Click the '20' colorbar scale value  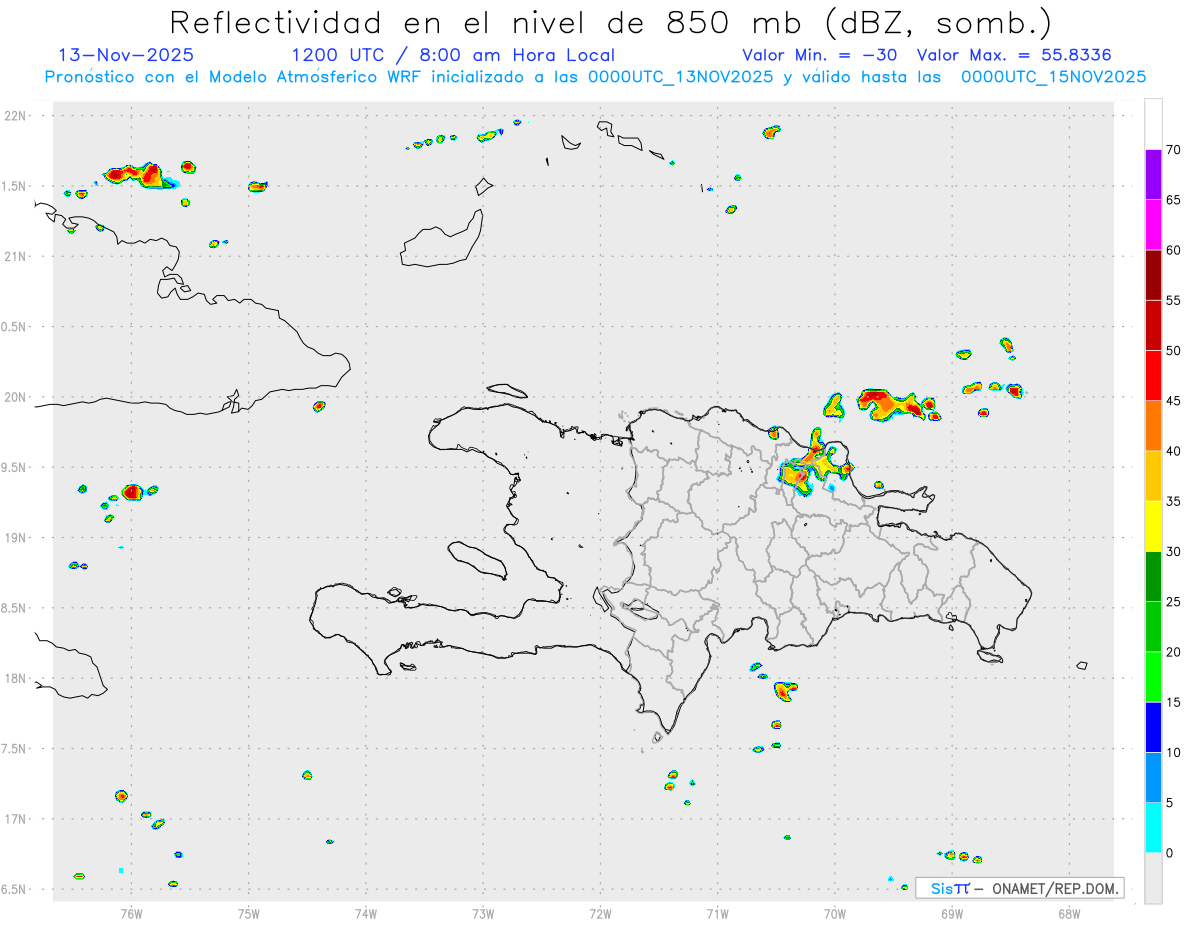[x=1173, y=652]
